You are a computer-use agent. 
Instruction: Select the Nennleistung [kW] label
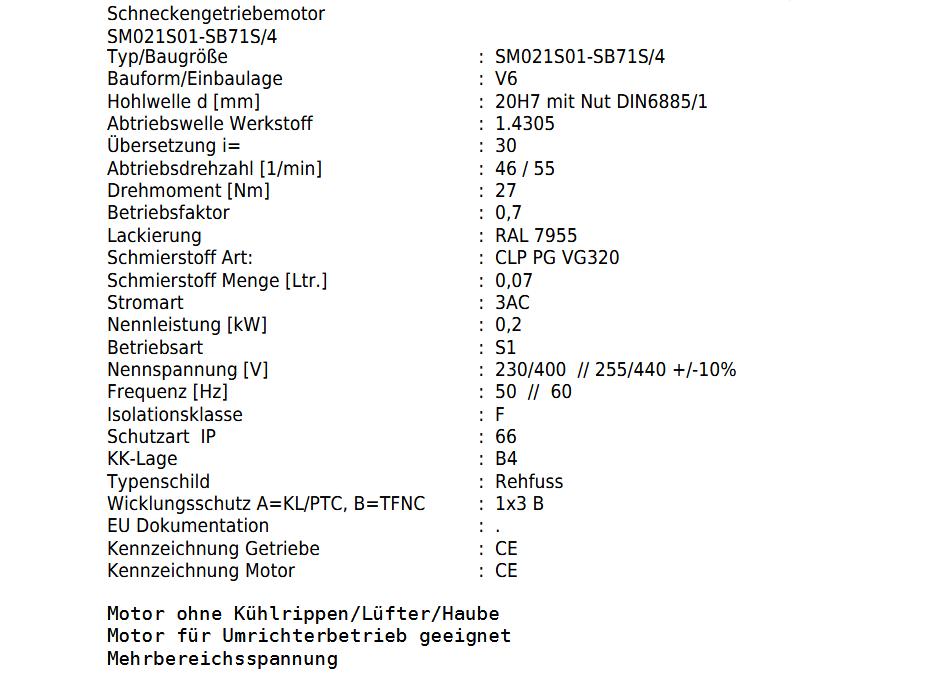click(x=187, y=325)
